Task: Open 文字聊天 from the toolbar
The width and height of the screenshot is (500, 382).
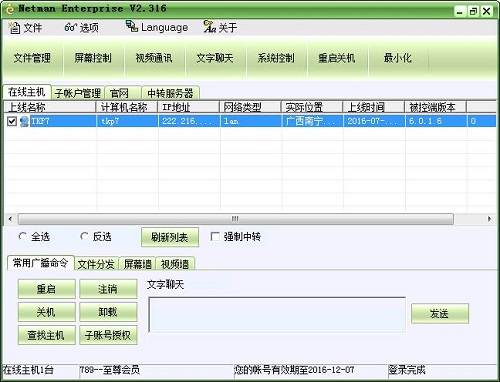Action: [x=215, y=58]
